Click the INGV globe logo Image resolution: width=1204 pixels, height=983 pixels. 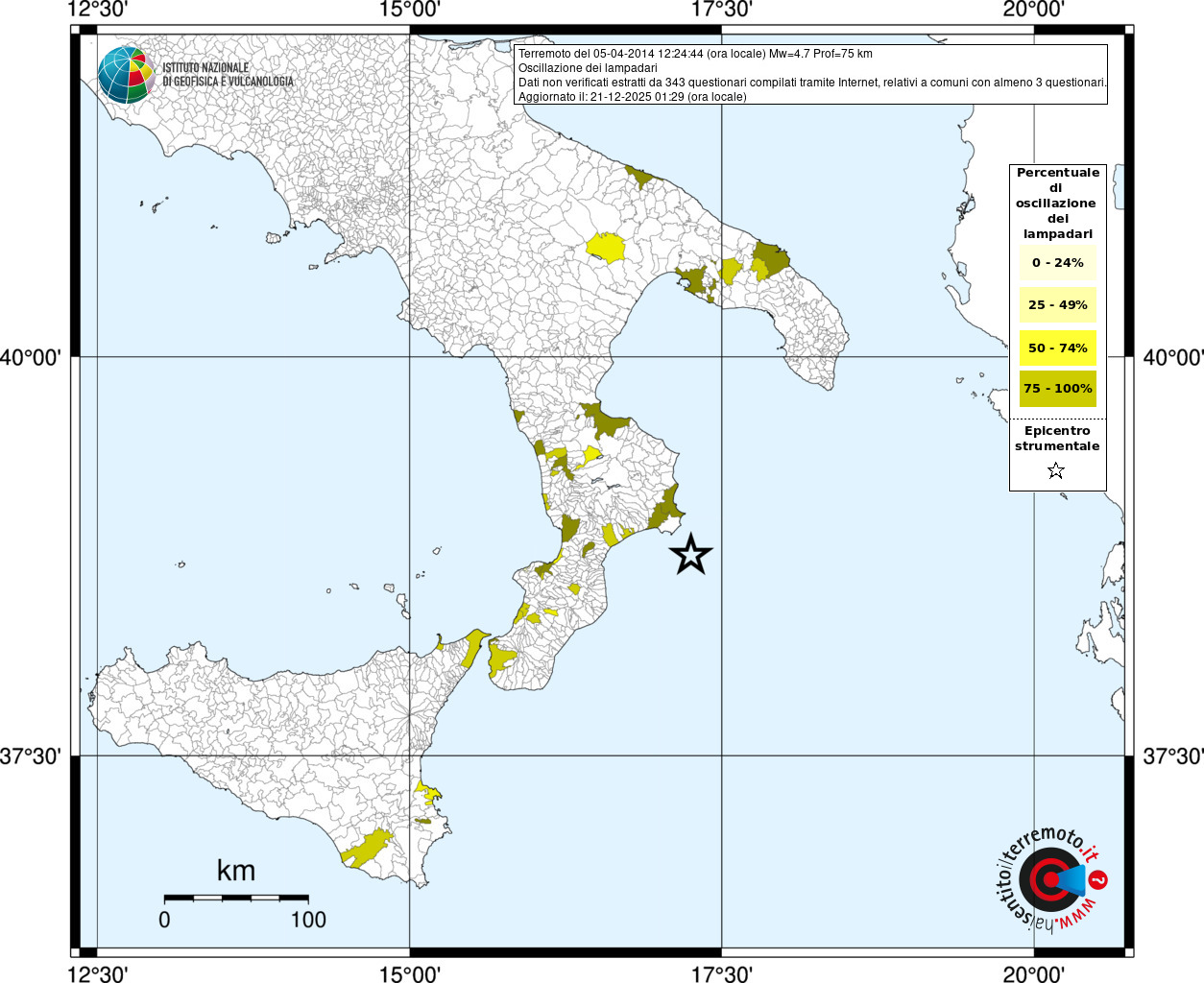[x=127, y=75]
